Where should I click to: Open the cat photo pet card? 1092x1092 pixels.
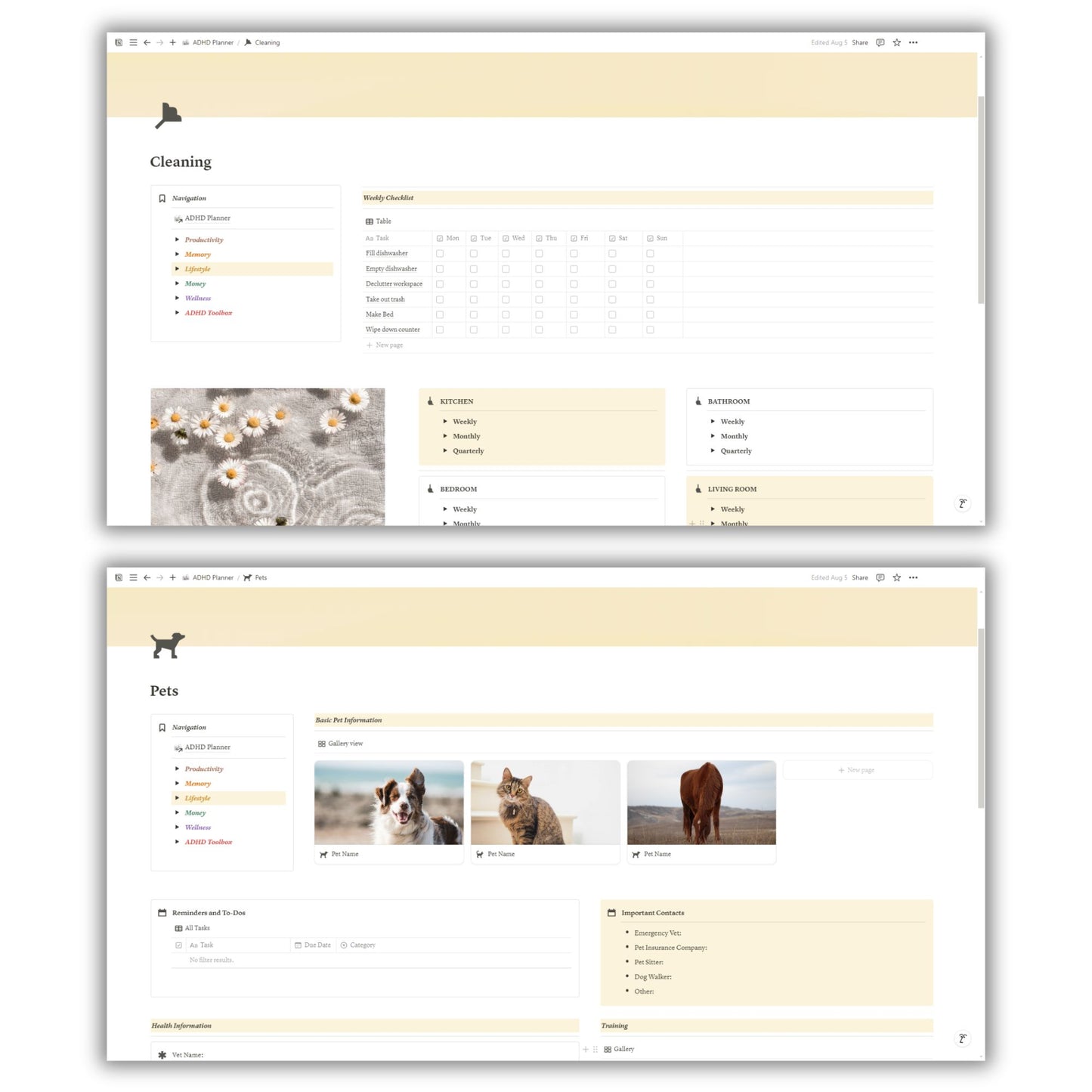click(545, 803)
